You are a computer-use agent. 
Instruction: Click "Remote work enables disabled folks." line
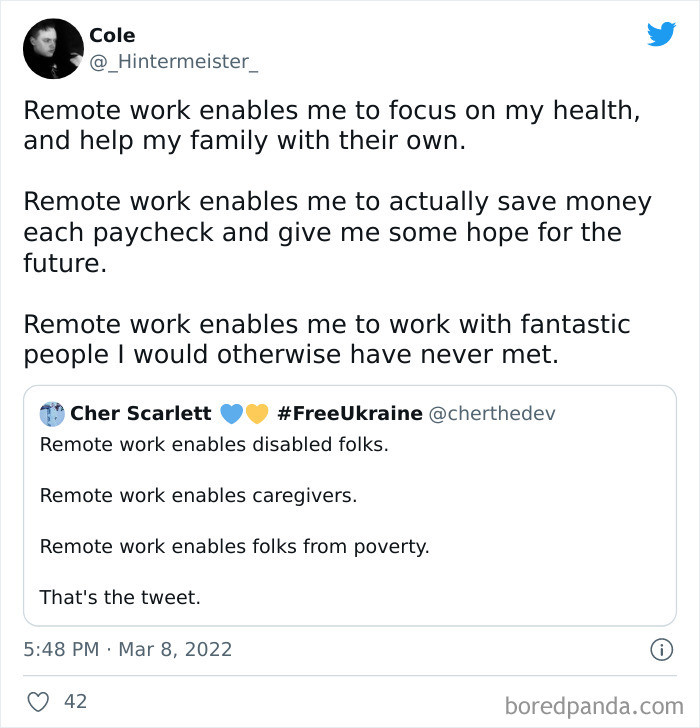(x=214, y=443)
